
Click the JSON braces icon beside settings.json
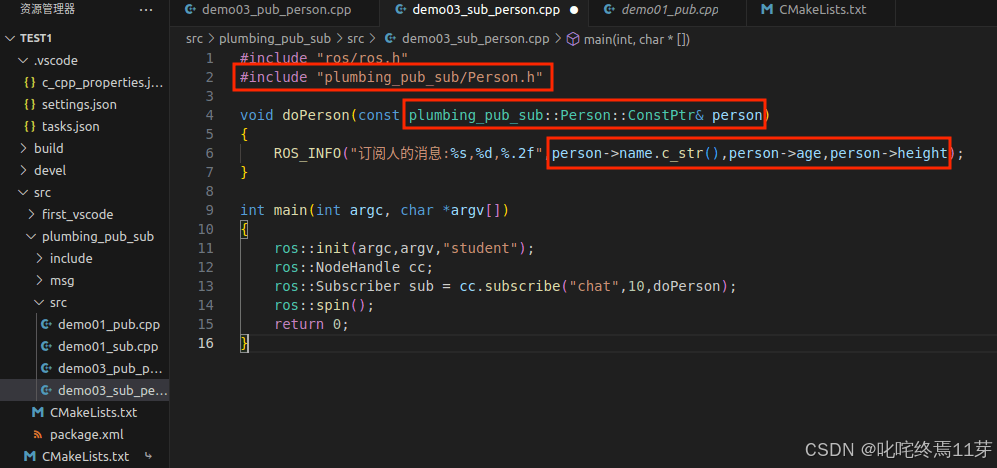click(29, 104)
